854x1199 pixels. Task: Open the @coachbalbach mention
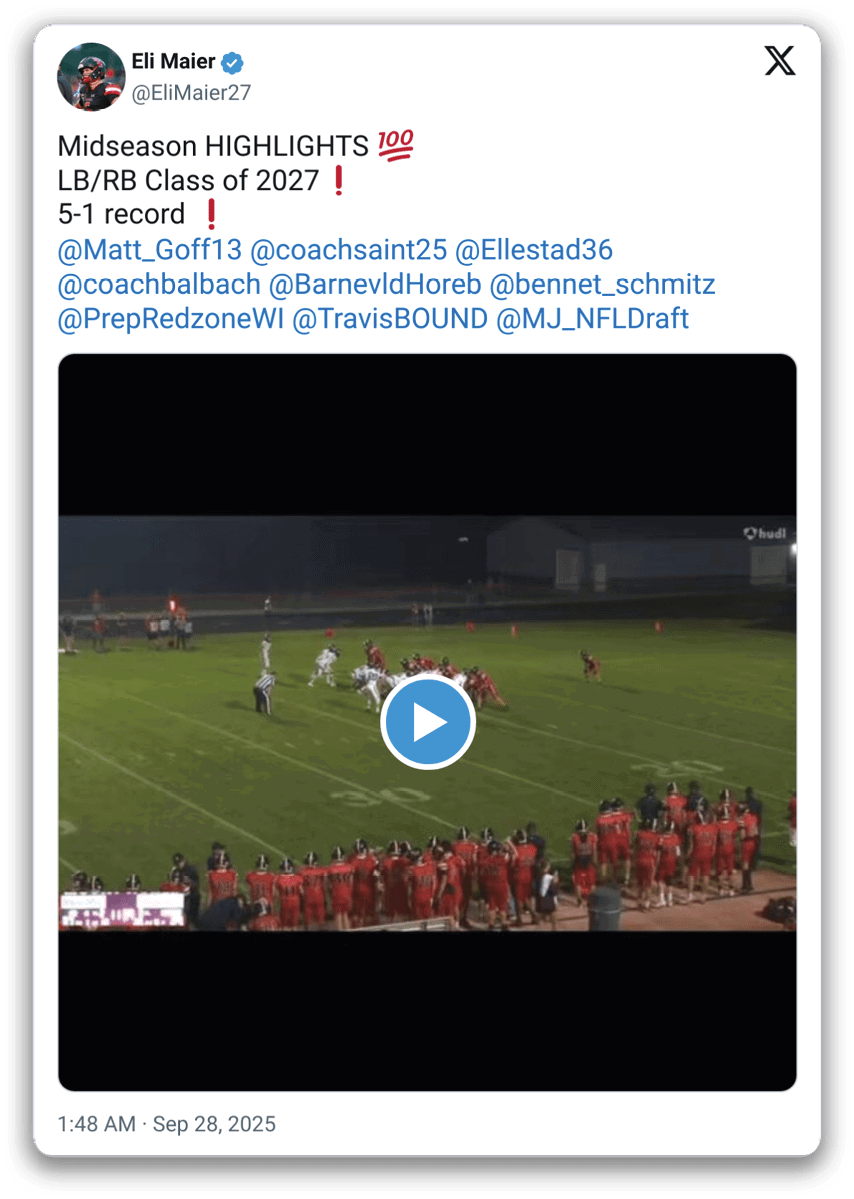[159, 284]
